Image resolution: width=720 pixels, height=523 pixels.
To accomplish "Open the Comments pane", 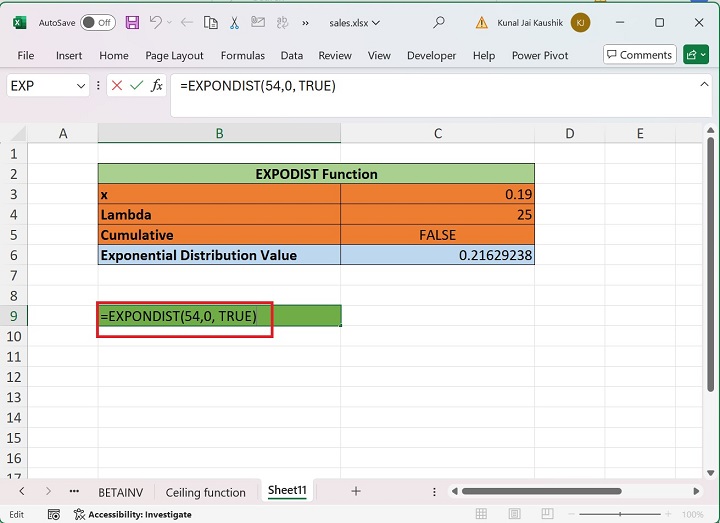I will tap(639, 55).
